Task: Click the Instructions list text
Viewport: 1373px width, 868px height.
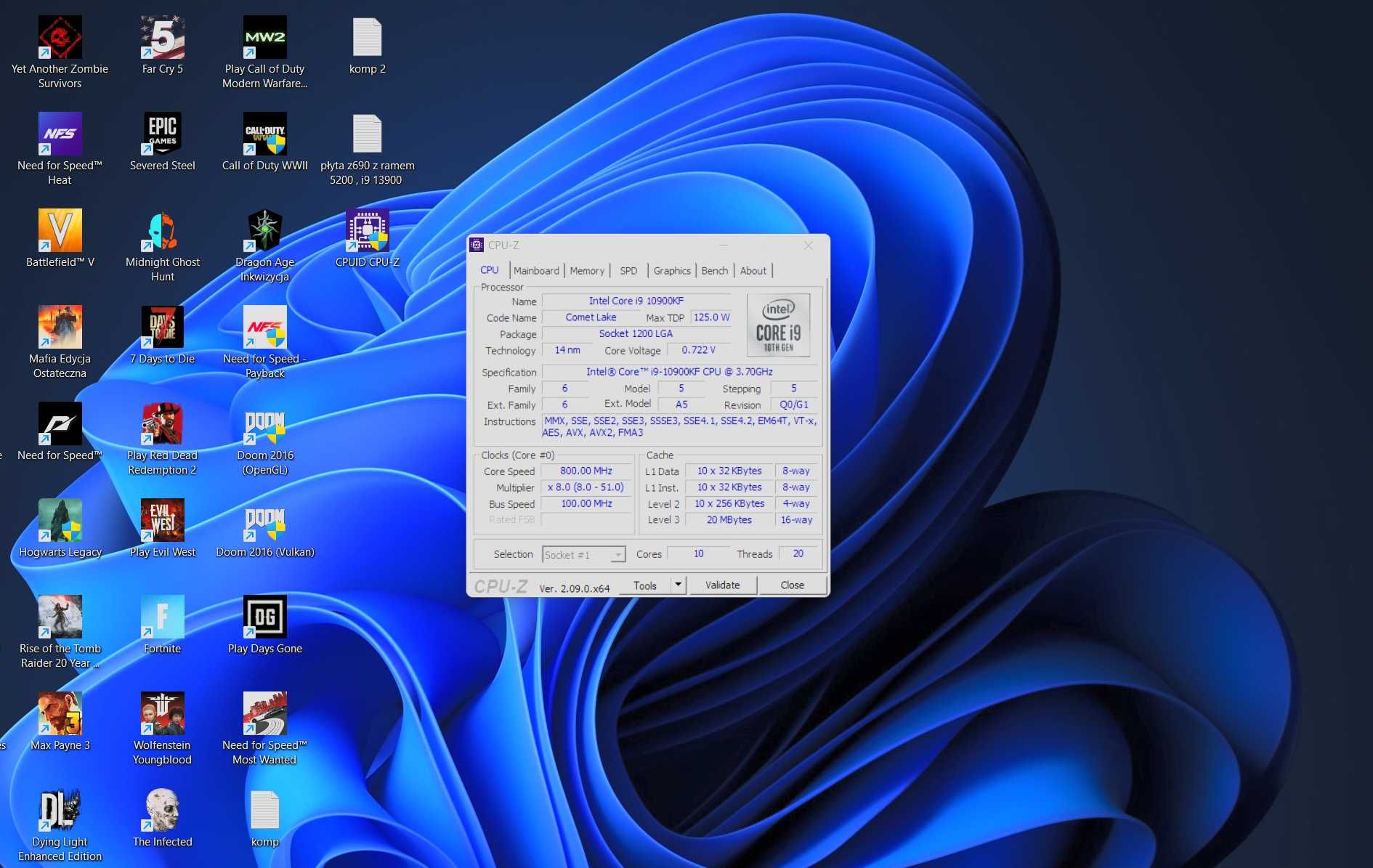Action: pos(680,426)
